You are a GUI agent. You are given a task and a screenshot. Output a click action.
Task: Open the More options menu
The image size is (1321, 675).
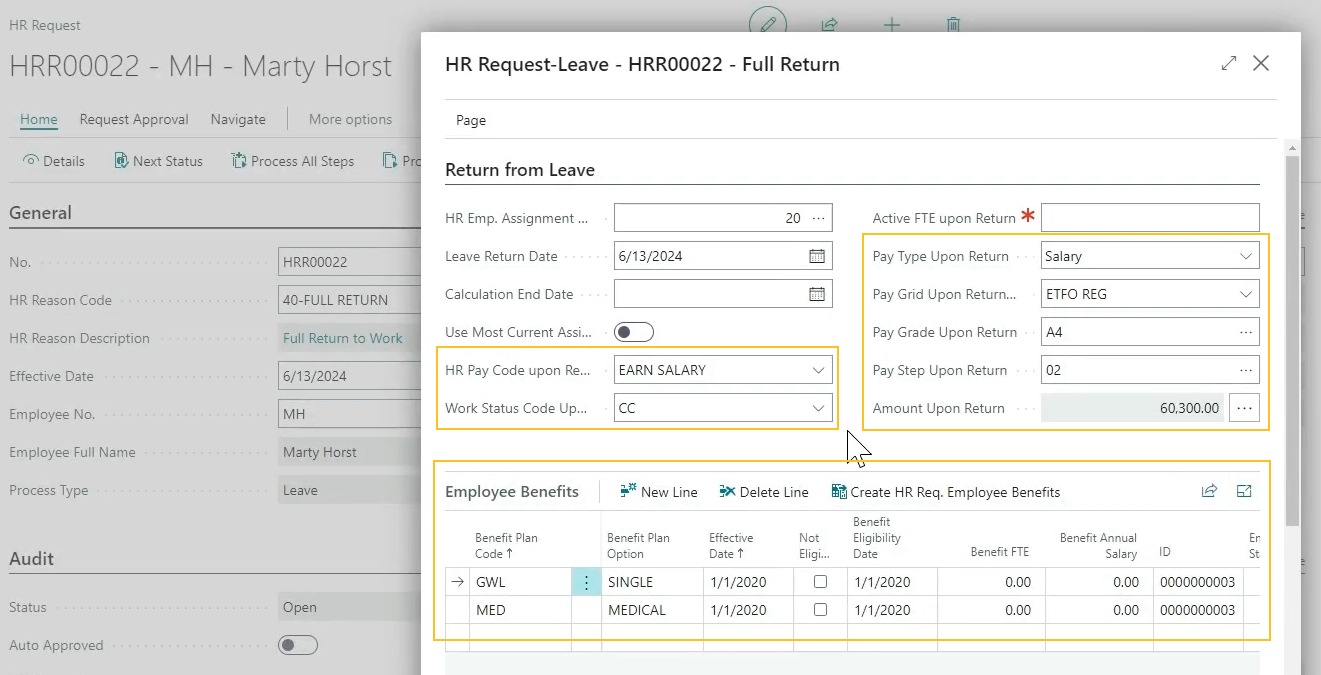click(350, 119)
